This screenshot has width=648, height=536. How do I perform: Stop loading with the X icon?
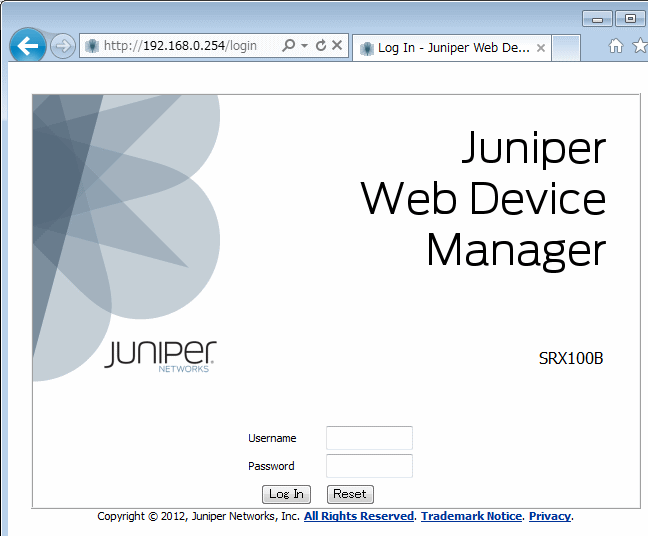point(337,45)
